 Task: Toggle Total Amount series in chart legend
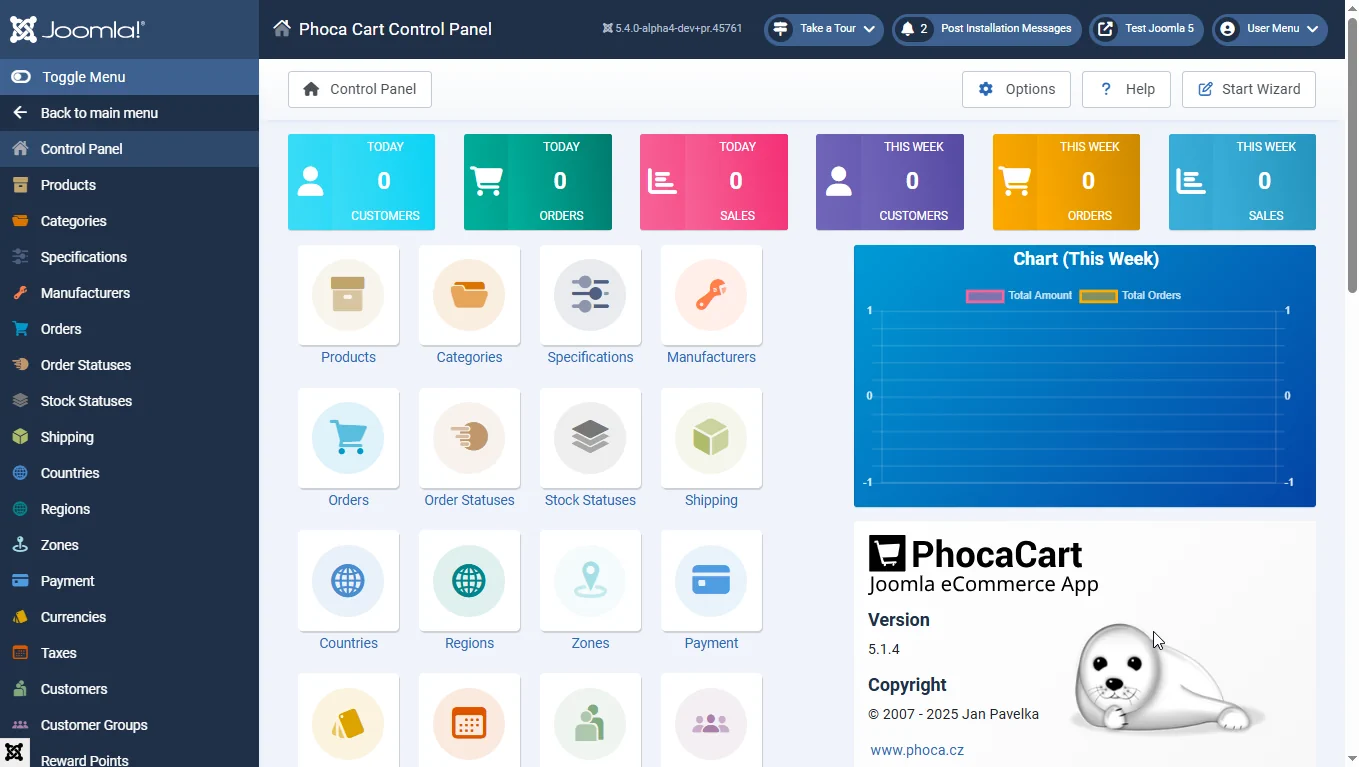point(1019,296)
